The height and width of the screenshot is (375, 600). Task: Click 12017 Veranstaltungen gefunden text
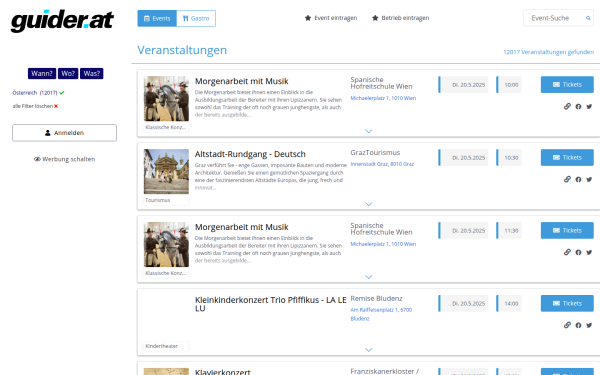pyautogui.click(x=549, y=52)
